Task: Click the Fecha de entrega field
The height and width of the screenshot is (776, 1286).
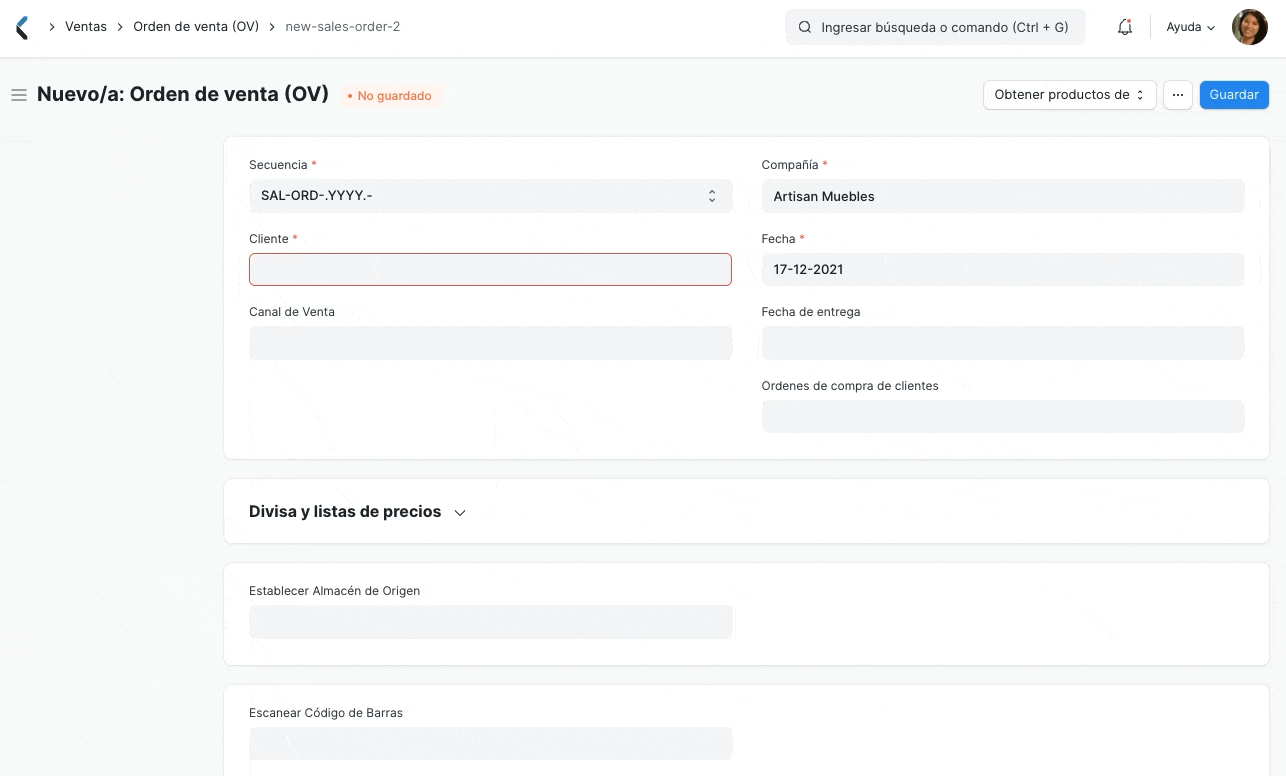Action: pos(1003,342)
